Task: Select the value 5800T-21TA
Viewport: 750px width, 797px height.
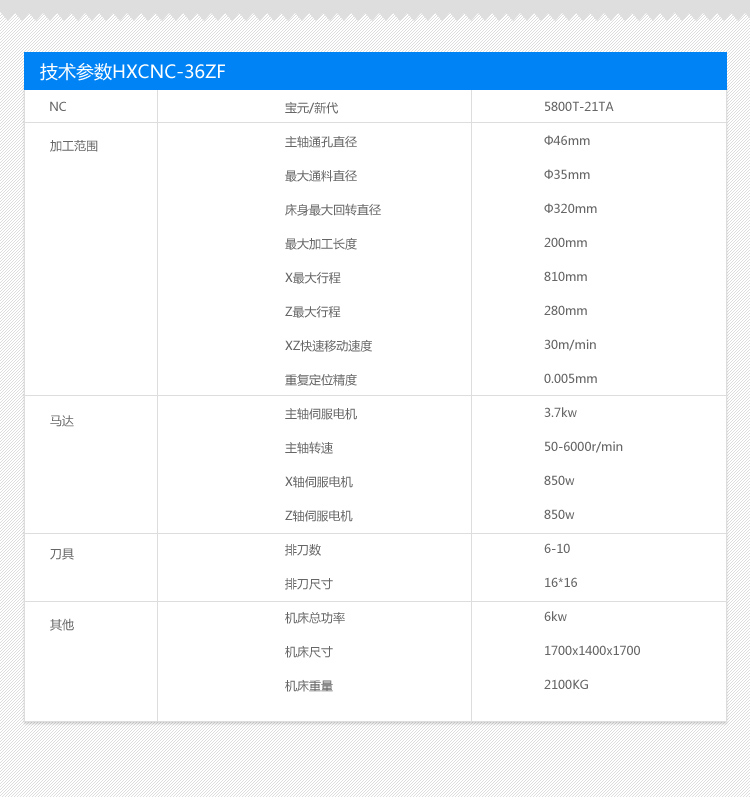Action: point(579,107)
